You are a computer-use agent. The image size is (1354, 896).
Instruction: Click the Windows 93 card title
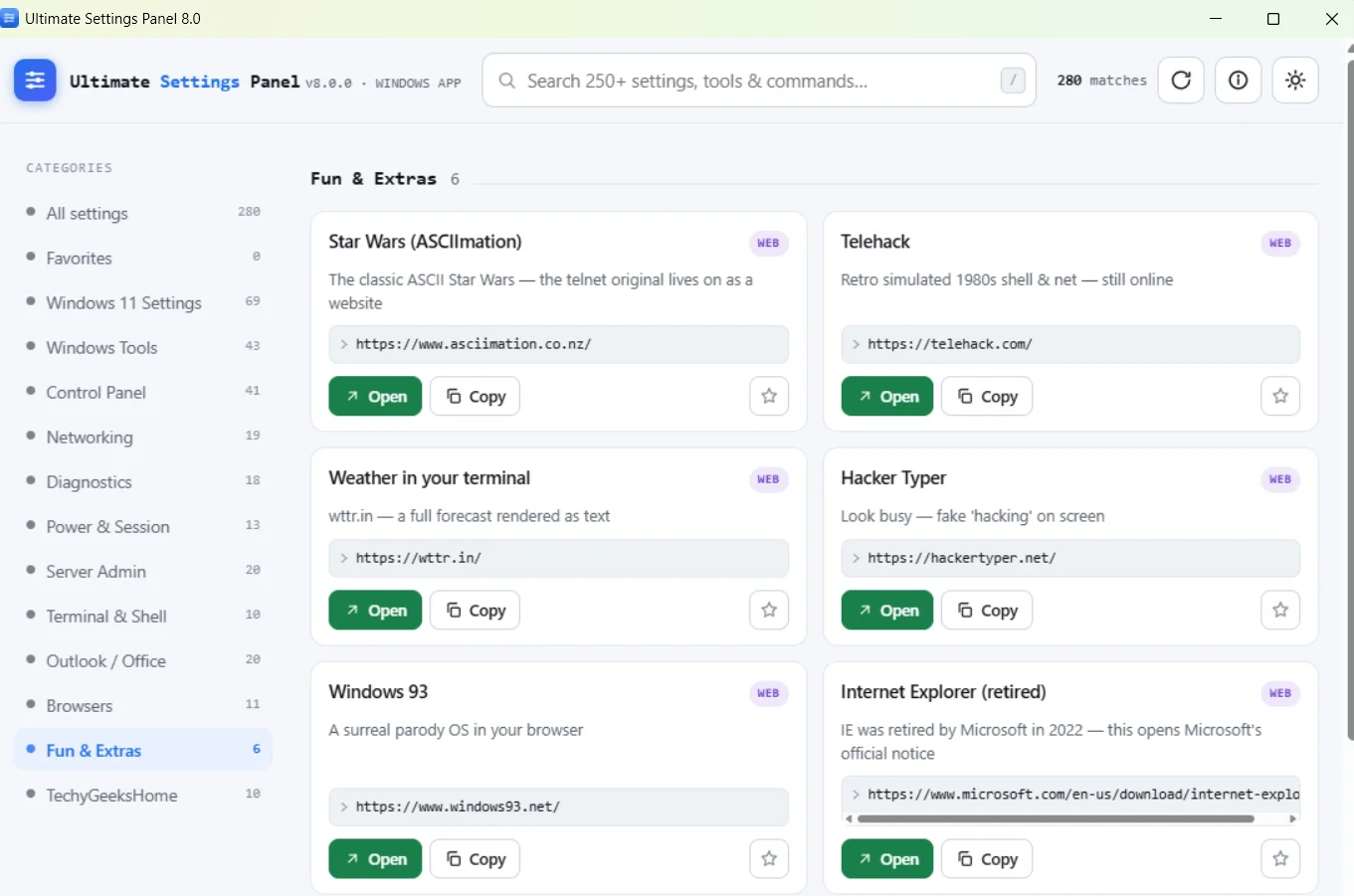pos(378,692)
